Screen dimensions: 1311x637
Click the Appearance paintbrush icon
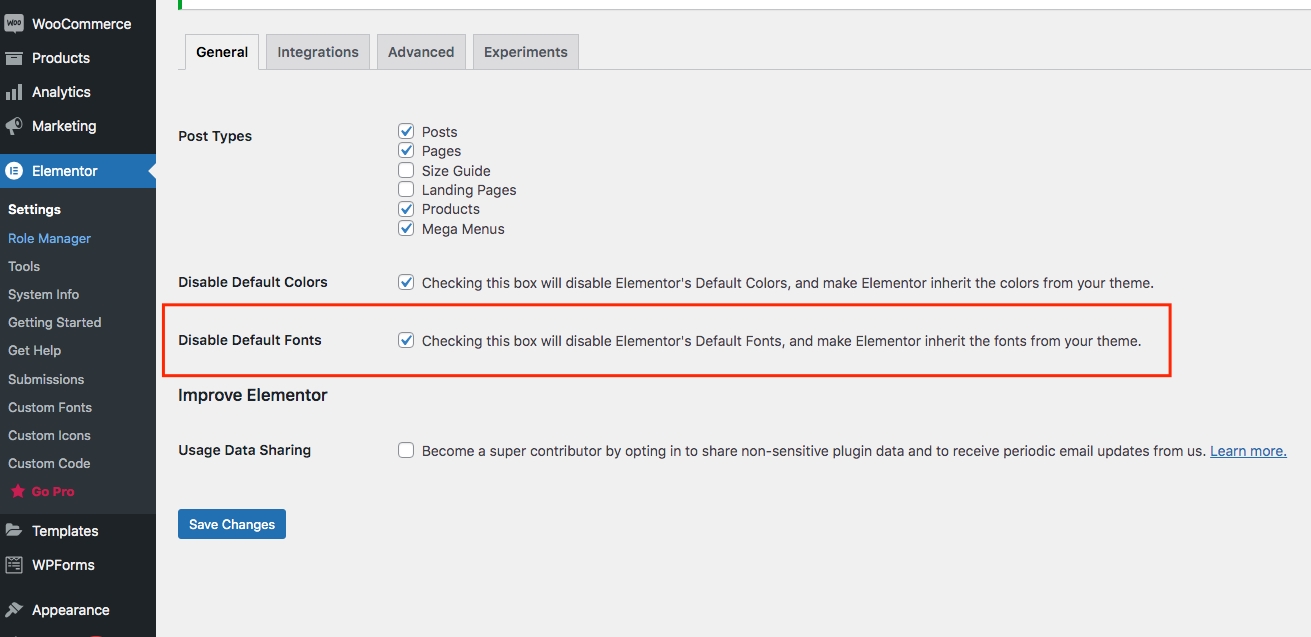(x=14, y=610)
